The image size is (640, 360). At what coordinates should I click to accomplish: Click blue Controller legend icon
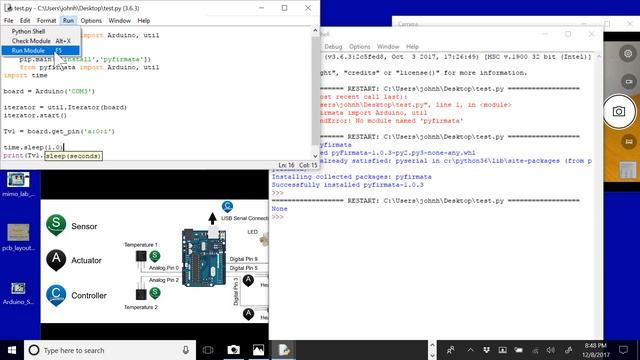point(56,295)
